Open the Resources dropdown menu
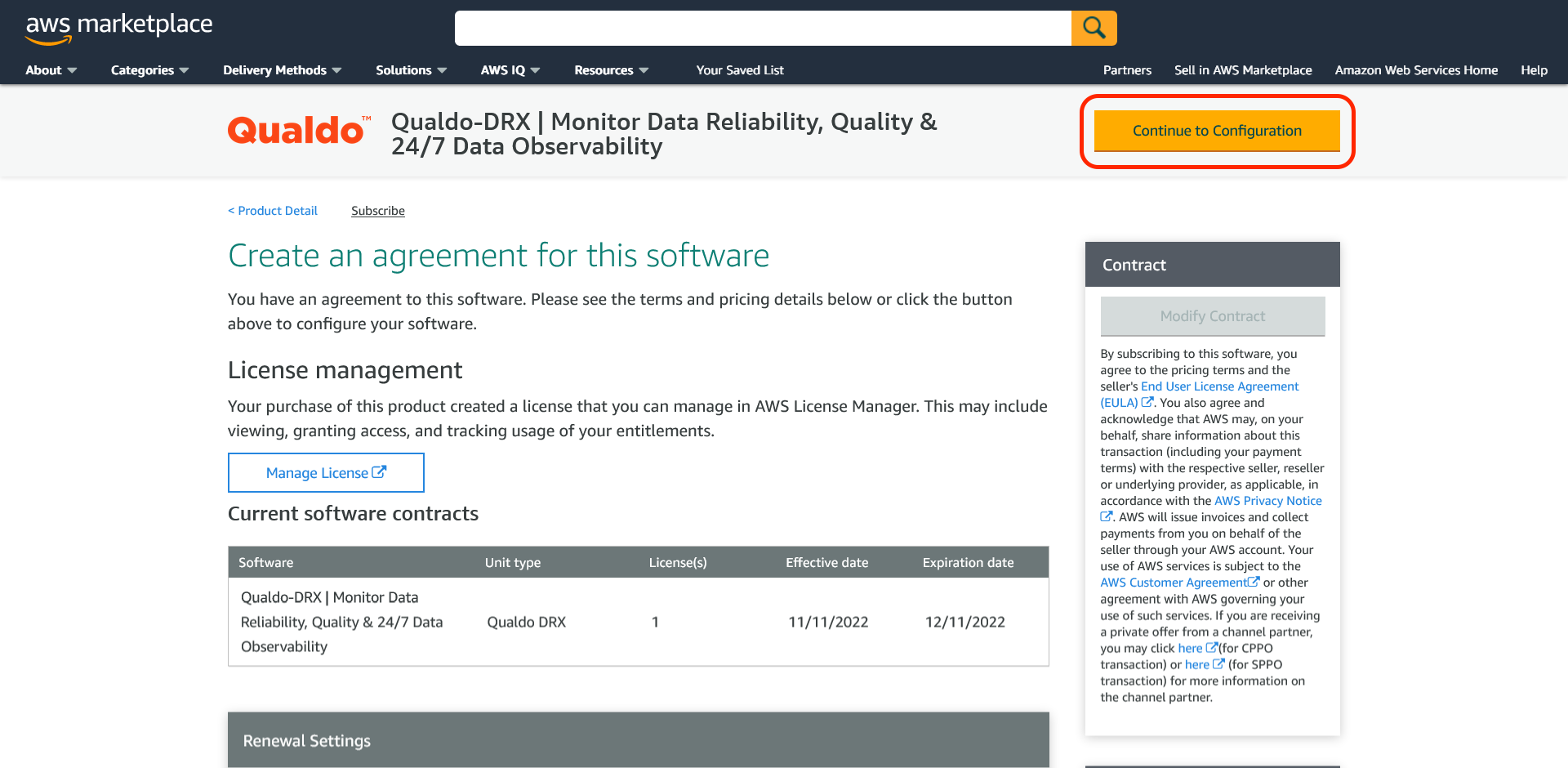Screen dimensions: 1568x768 point(611,70)
